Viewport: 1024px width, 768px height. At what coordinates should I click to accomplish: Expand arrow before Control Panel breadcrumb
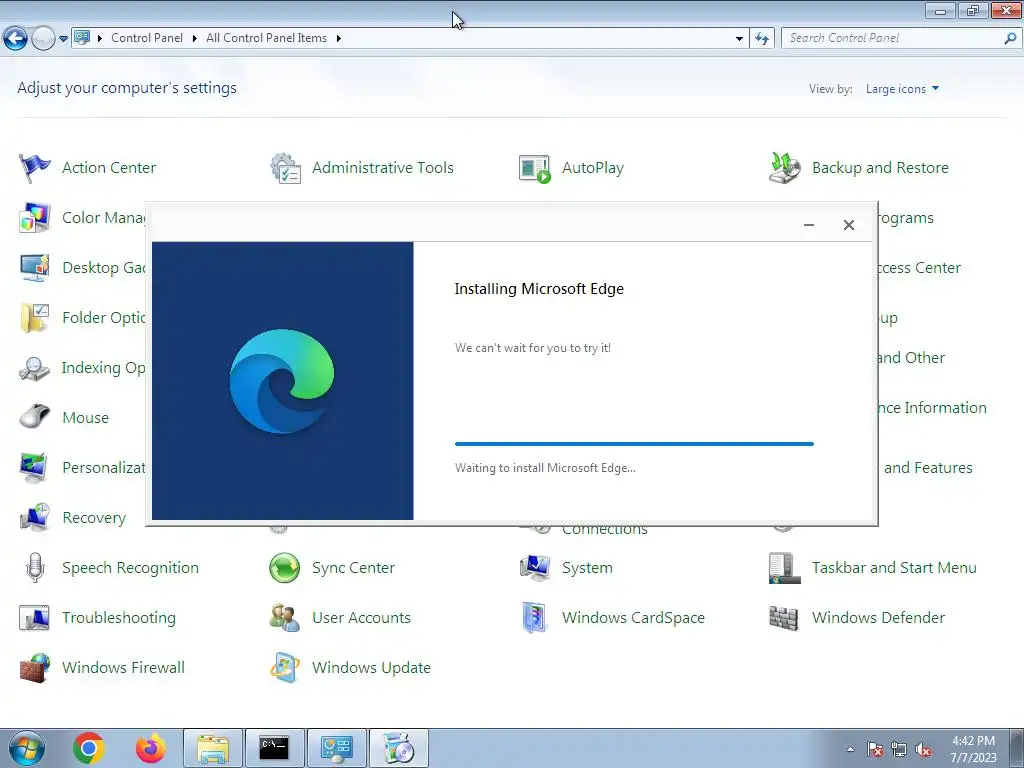pyautogui.click(x=100, y=39)
